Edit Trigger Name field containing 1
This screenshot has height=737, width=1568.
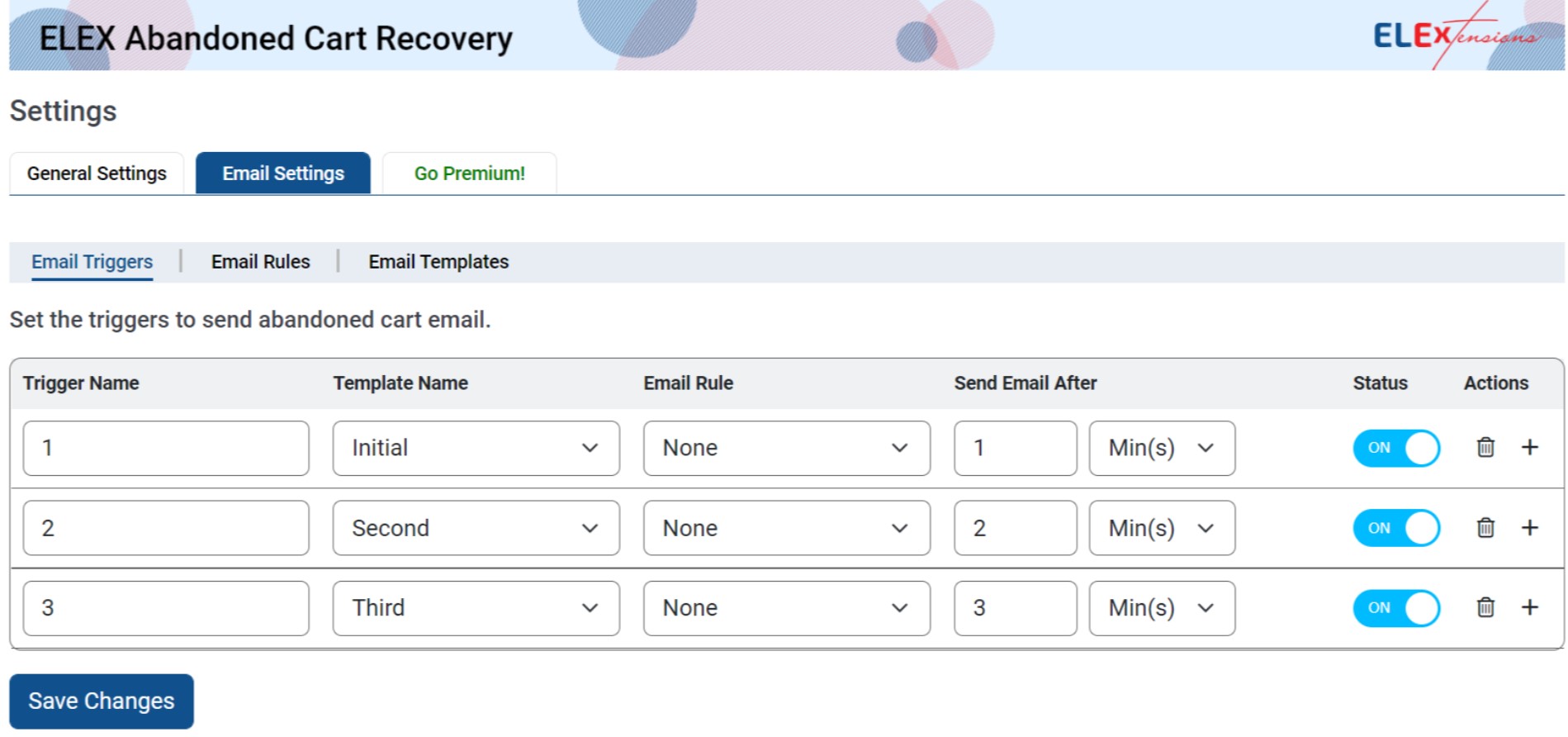coord(166,448)
